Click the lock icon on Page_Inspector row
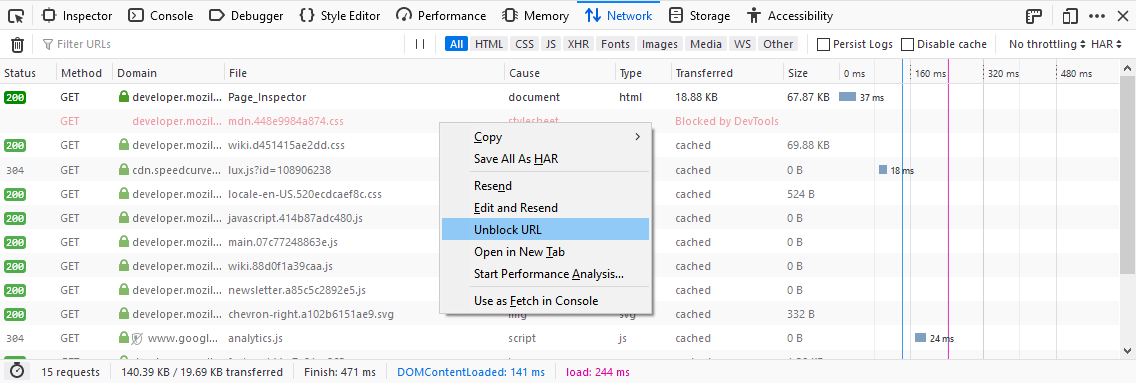The image size is (1136, 383). coord(123,96)
